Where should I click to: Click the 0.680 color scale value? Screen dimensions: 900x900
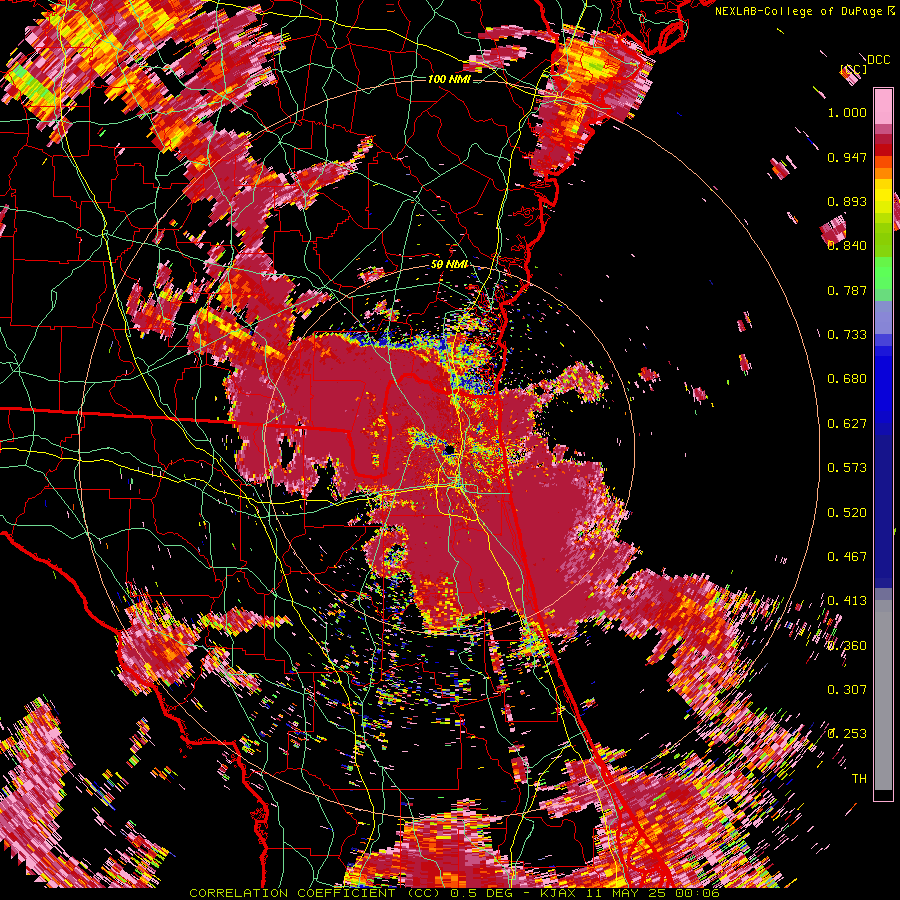[847, 379]
